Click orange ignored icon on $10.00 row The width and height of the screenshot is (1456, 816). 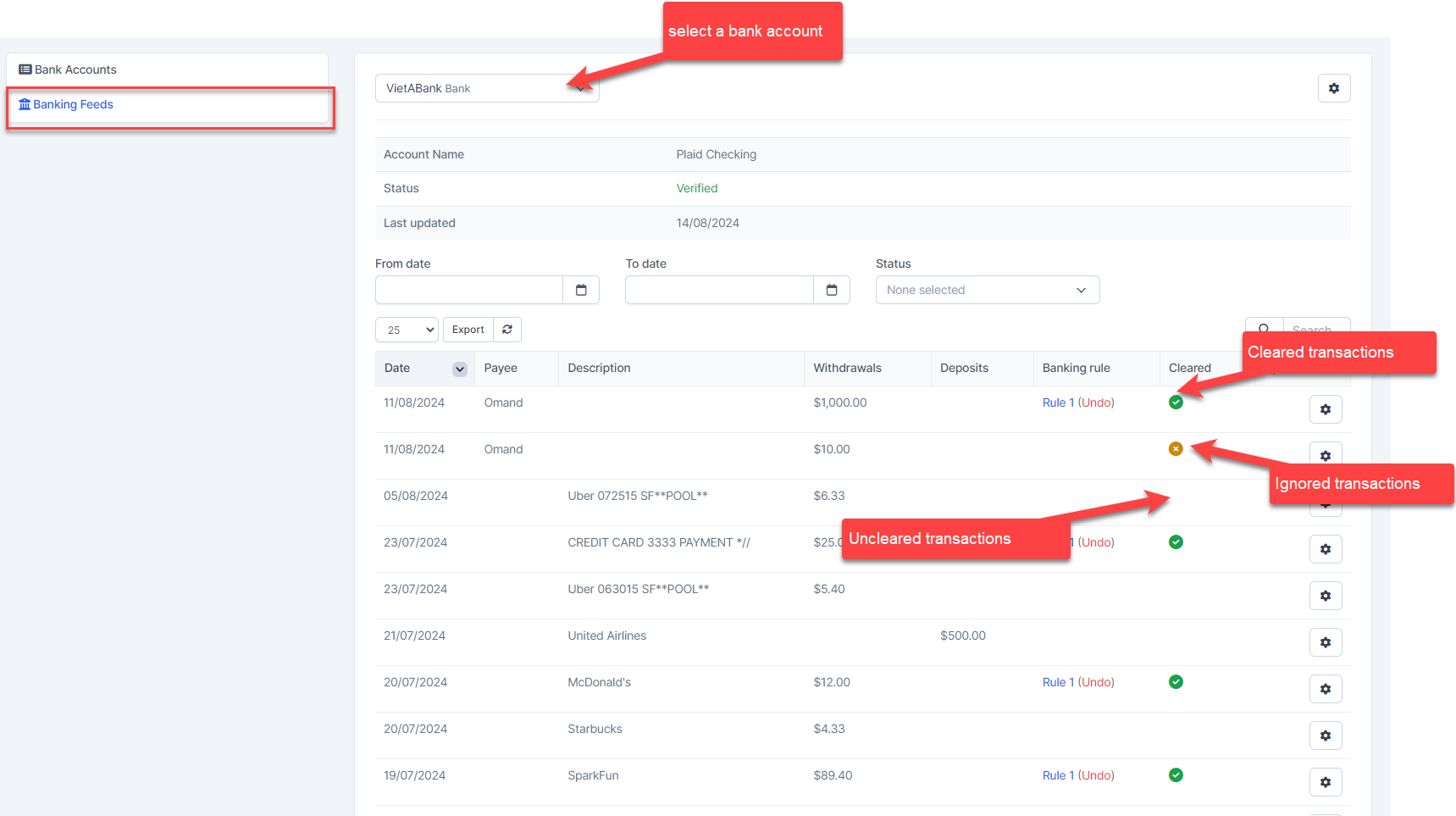coord(1176,449)
